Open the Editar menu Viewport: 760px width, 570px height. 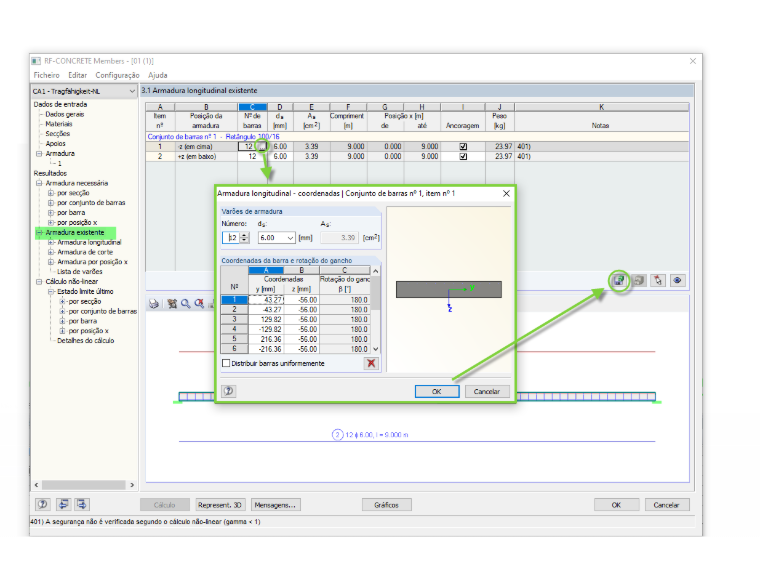[x=78, y=75]
